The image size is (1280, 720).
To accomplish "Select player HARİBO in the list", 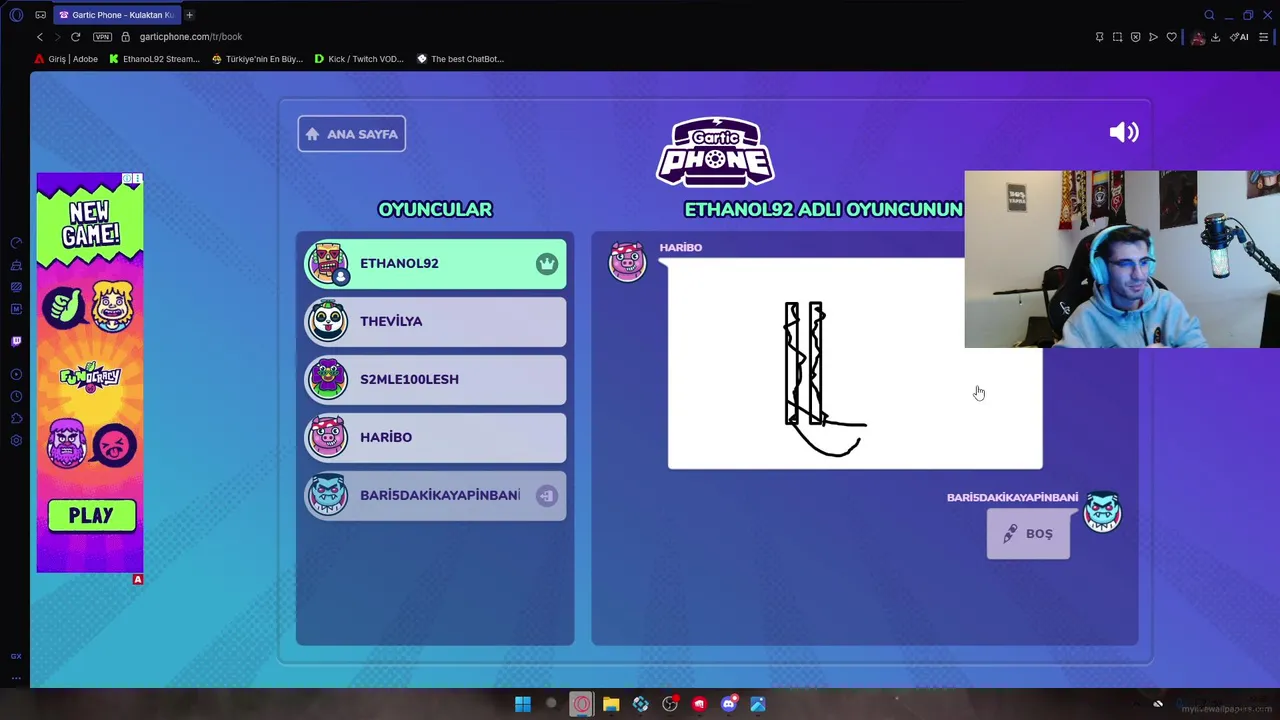I will pos(435,438).
